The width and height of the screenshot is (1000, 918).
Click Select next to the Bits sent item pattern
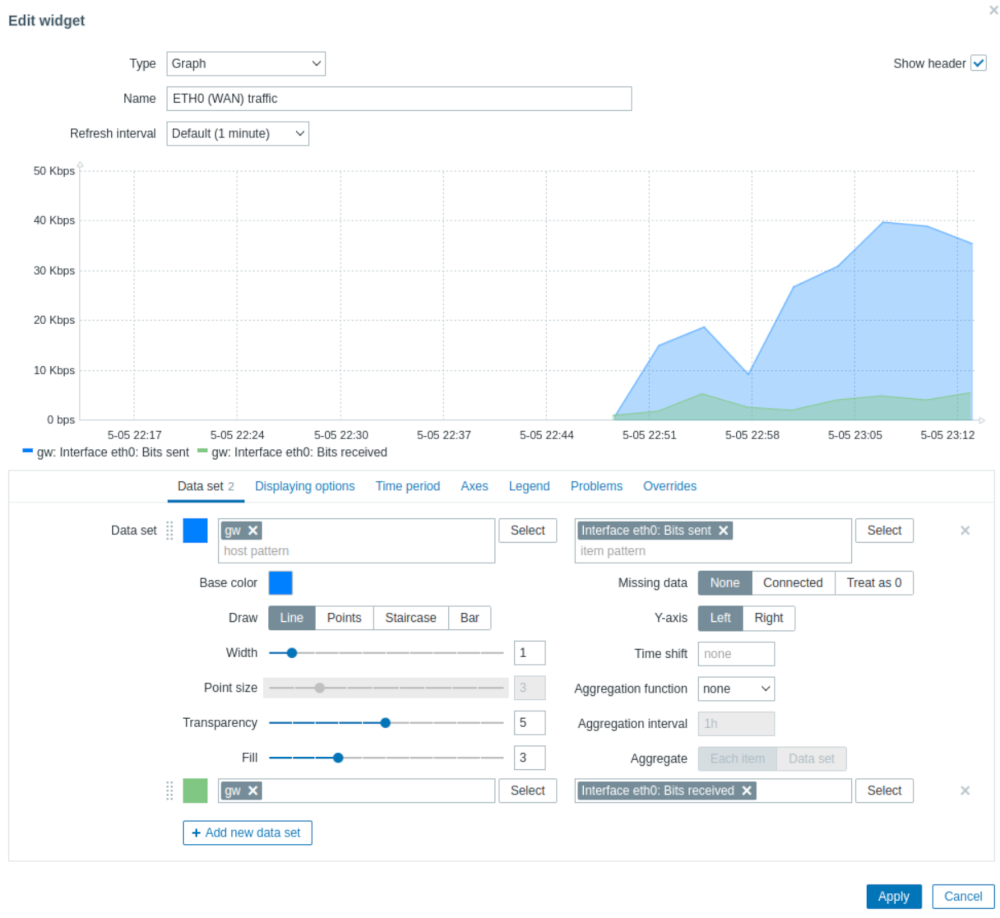point(884,531)
